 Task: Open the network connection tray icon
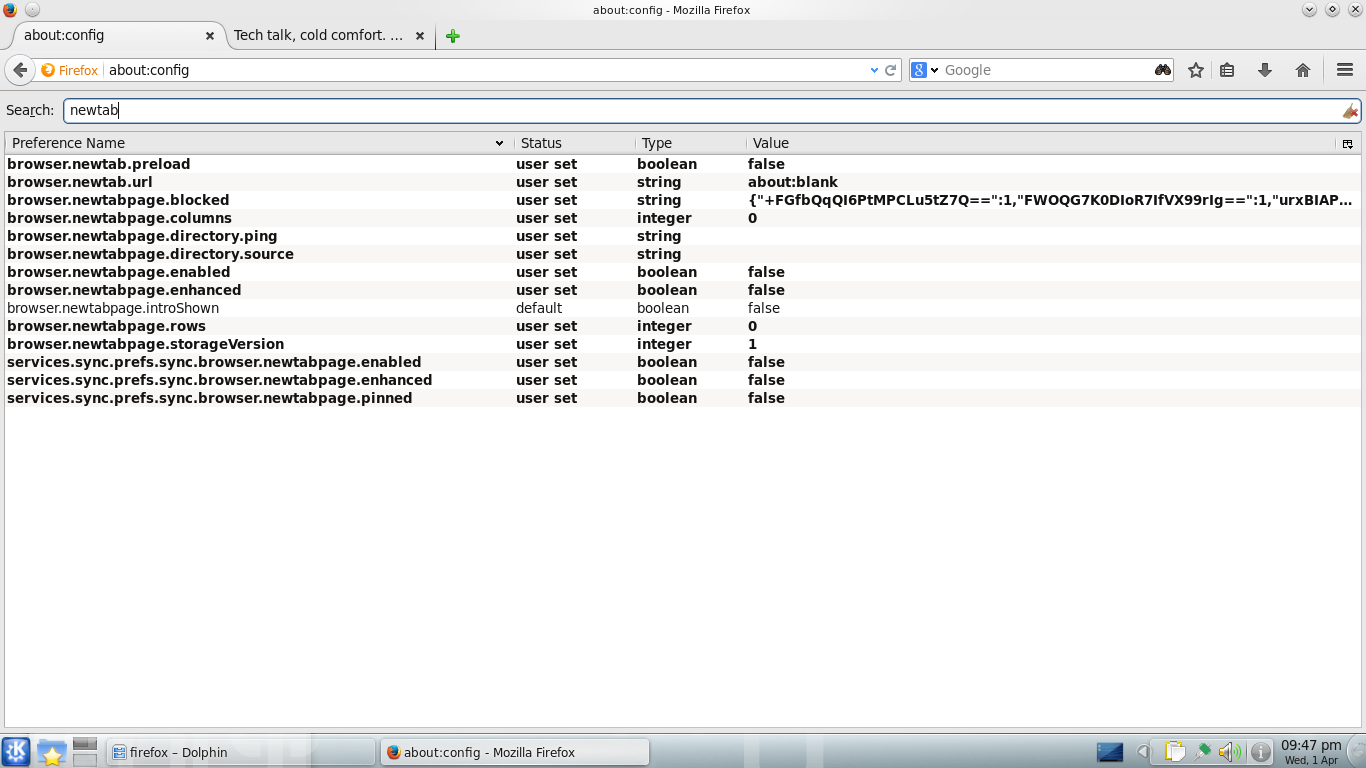pyautogui.click(x=1203, y=751)
